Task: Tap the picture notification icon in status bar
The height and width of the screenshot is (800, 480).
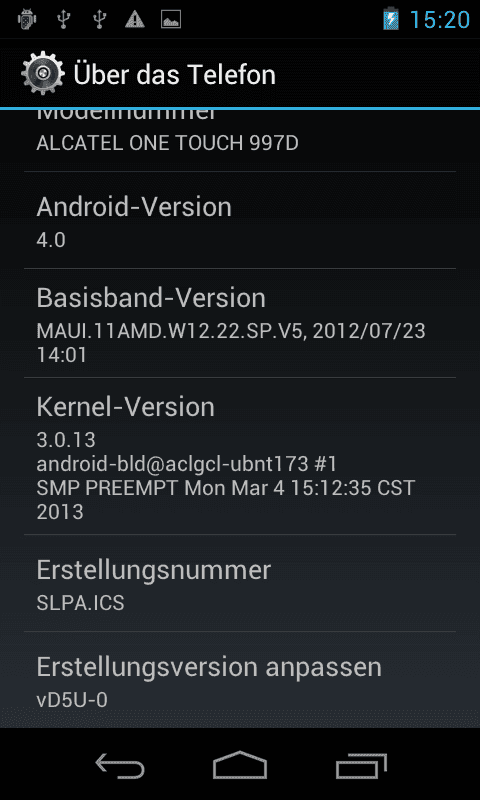Action: (171, 20)
